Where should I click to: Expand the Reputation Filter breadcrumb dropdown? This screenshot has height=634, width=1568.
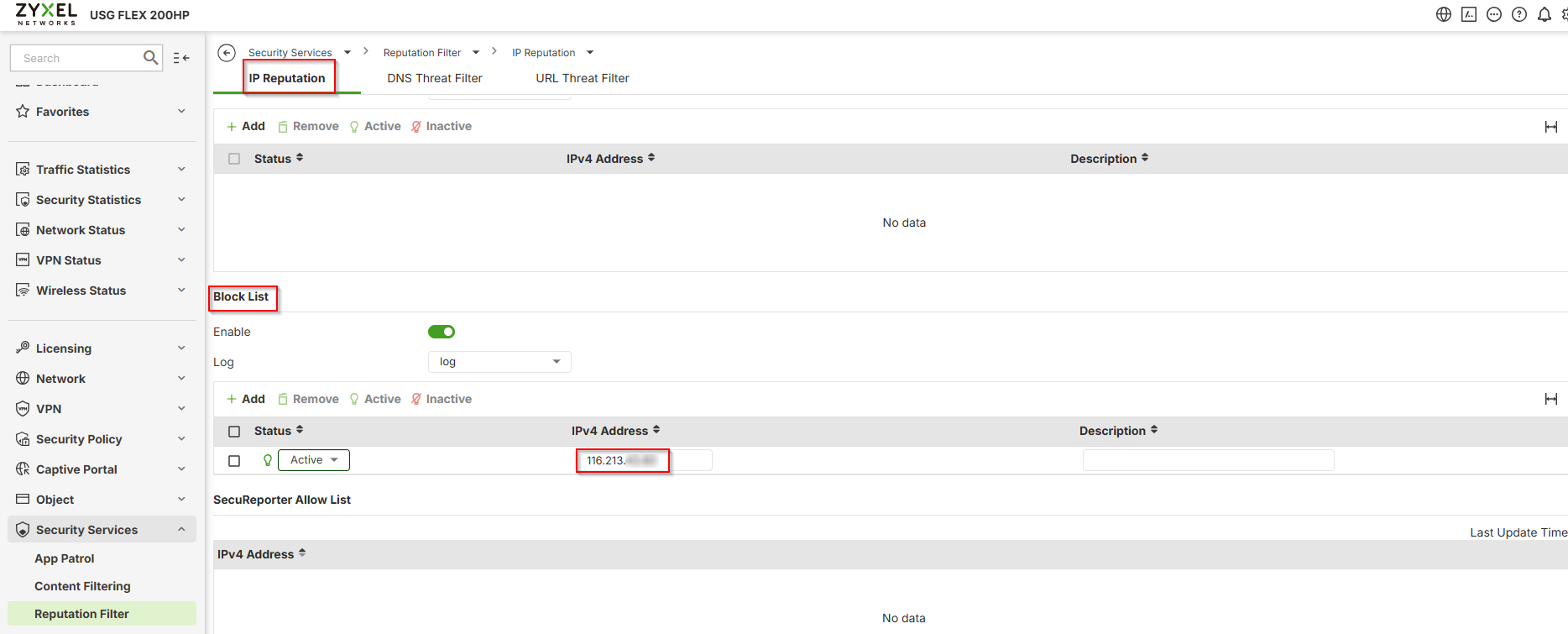[476, 52]
